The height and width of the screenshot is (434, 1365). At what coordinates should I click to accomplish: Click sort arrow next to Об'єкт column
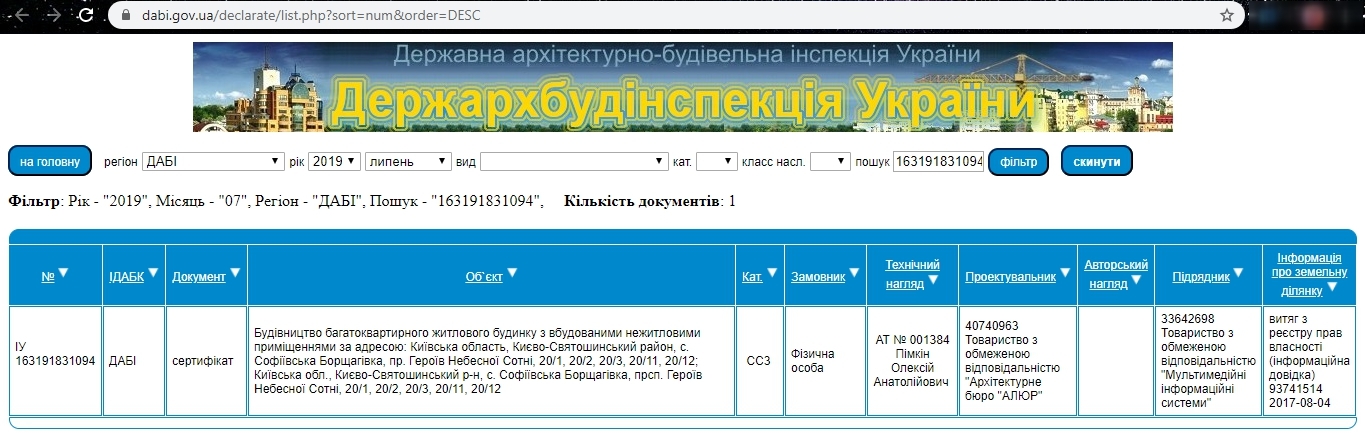coord(511,273)
